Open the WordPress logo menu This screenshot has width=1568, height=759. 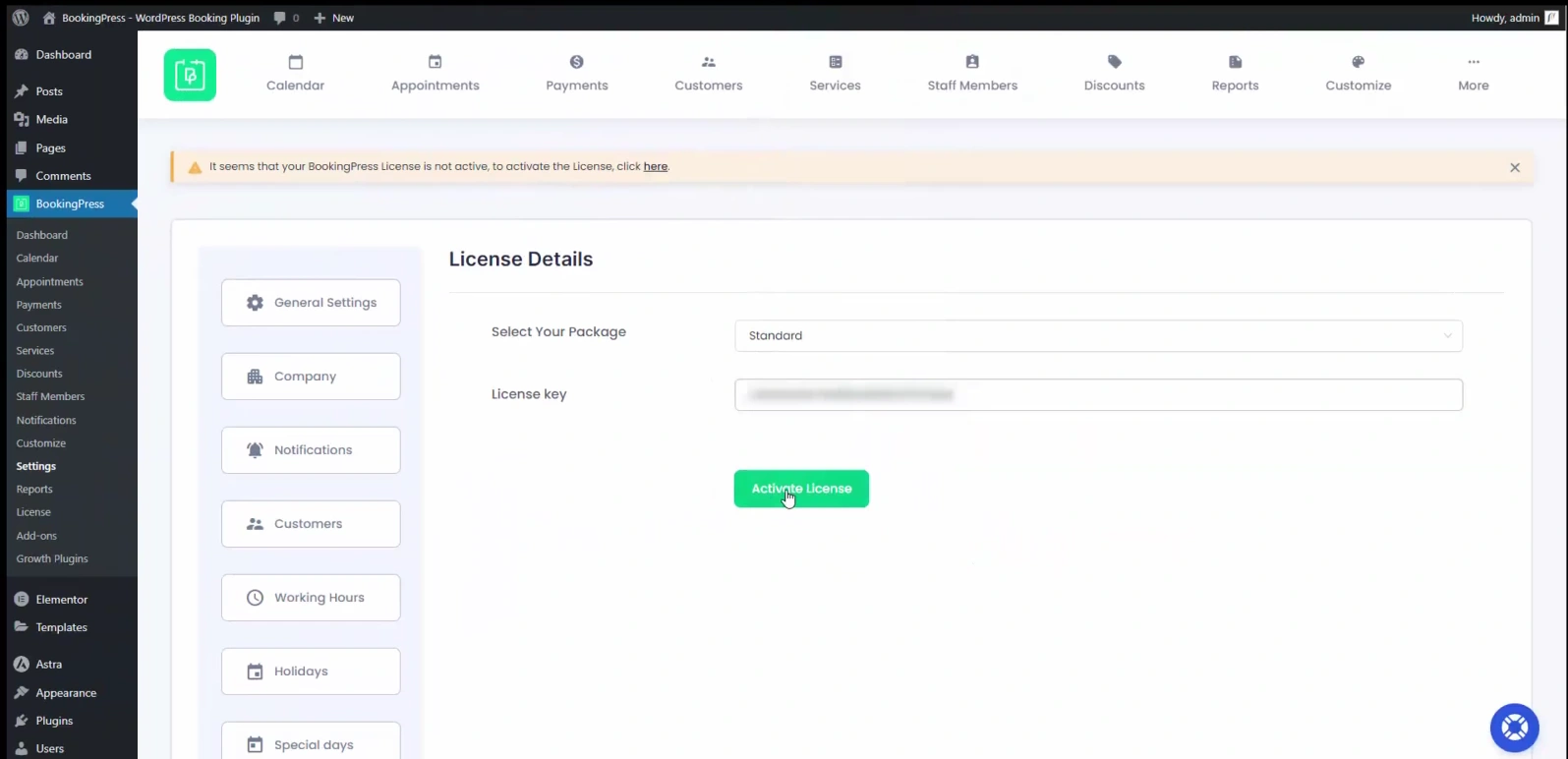point(21,18)
